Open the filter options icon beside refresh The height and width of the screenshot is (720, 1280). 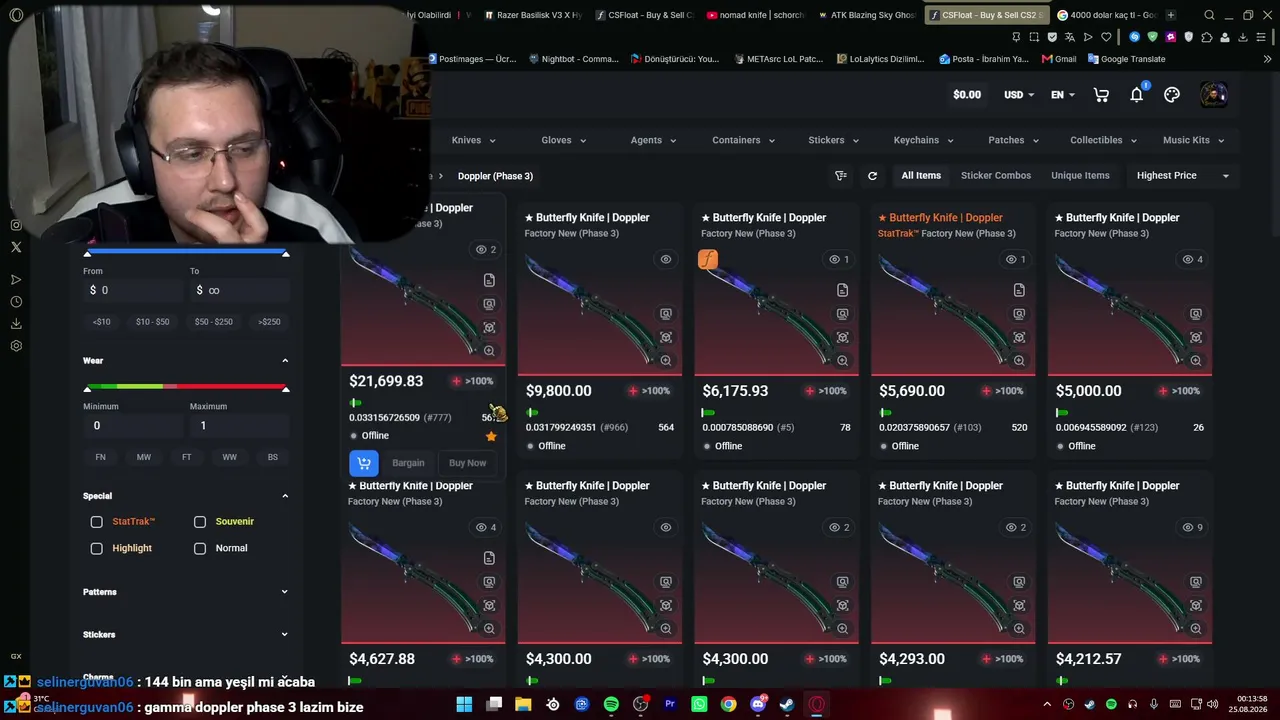click(841, 176)
